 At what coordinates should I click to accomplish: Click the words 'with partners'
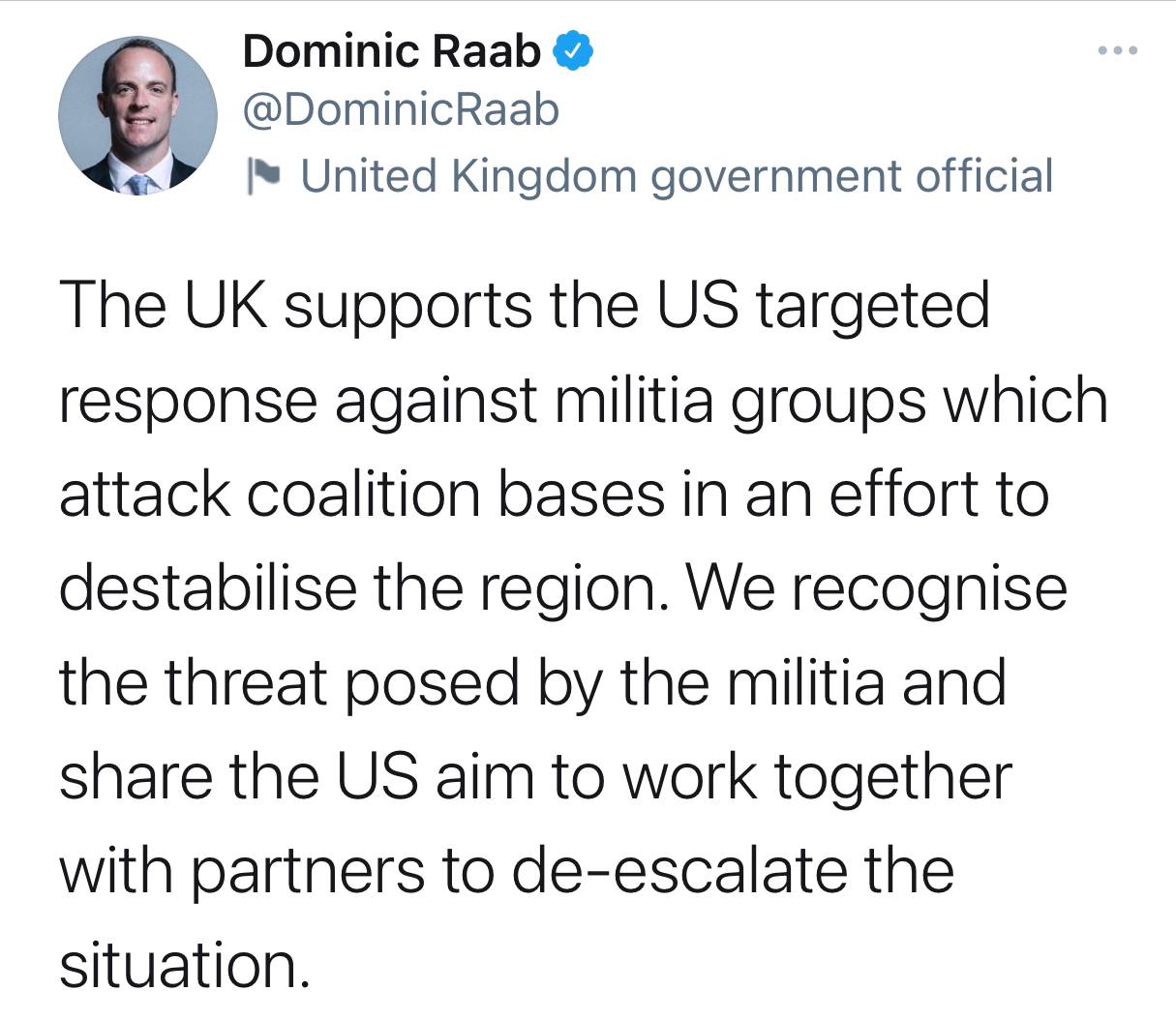[x=242, y=873]
